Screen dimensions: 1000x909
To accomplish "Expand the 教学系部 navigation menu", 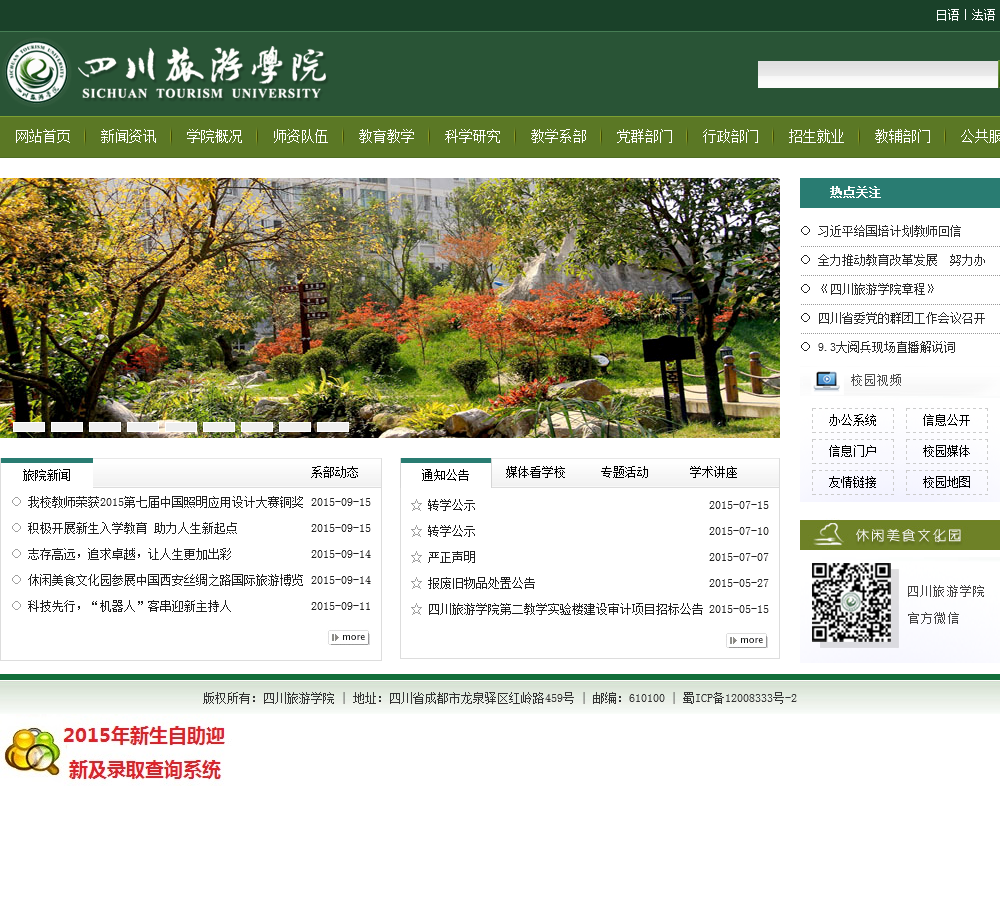I will [x=558, y=137].
